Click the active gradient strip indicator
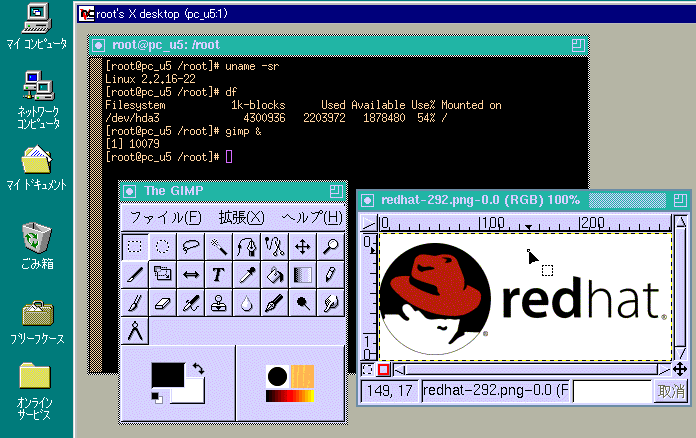 tap(290, 396)
